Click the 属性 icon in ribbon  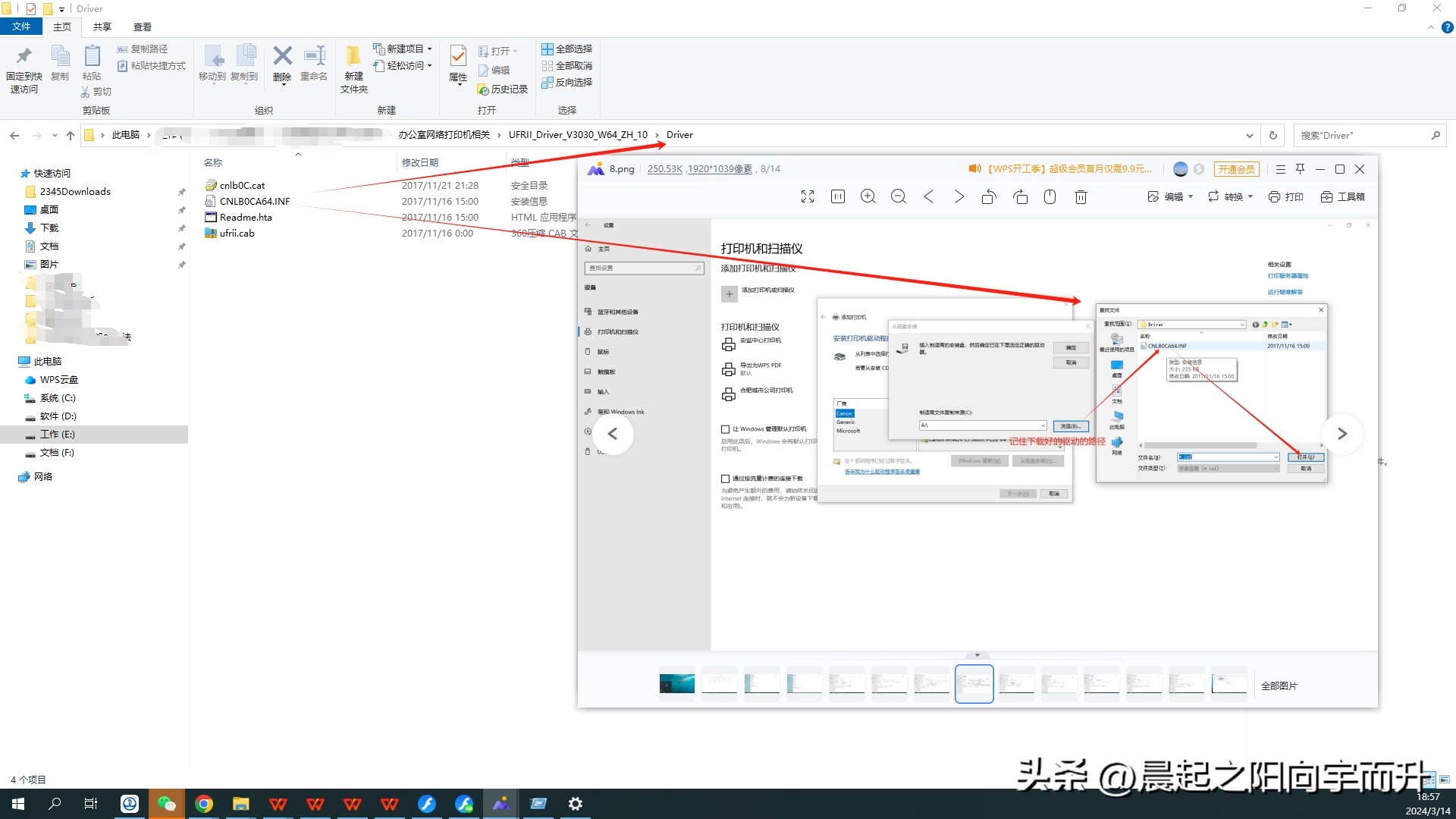pyautogui.click(x=458, y=55)
